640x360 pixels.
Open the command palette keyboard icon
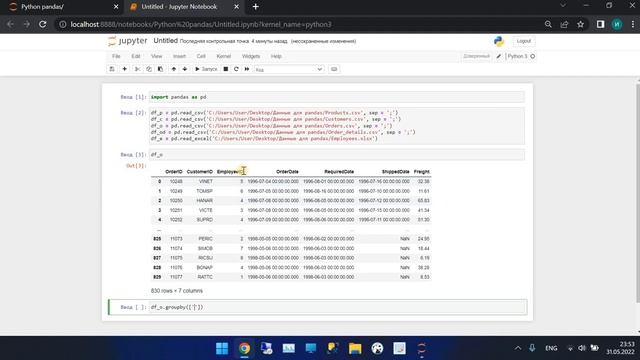(x=334, y=69)
